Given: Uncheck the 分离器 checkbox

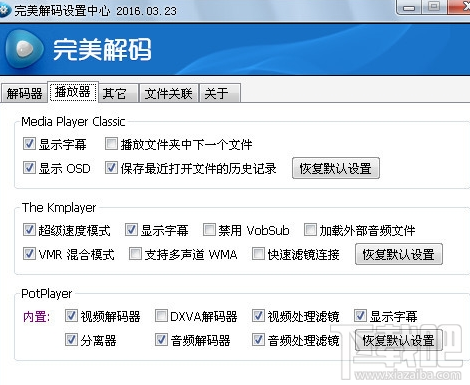Looking at the screenshot, I should [x=71, y=340].
